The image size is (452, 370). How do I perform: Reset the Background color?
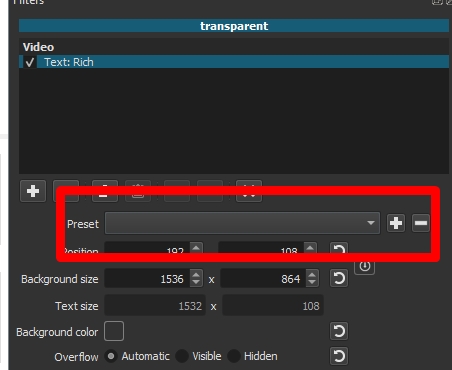[339, 331]
